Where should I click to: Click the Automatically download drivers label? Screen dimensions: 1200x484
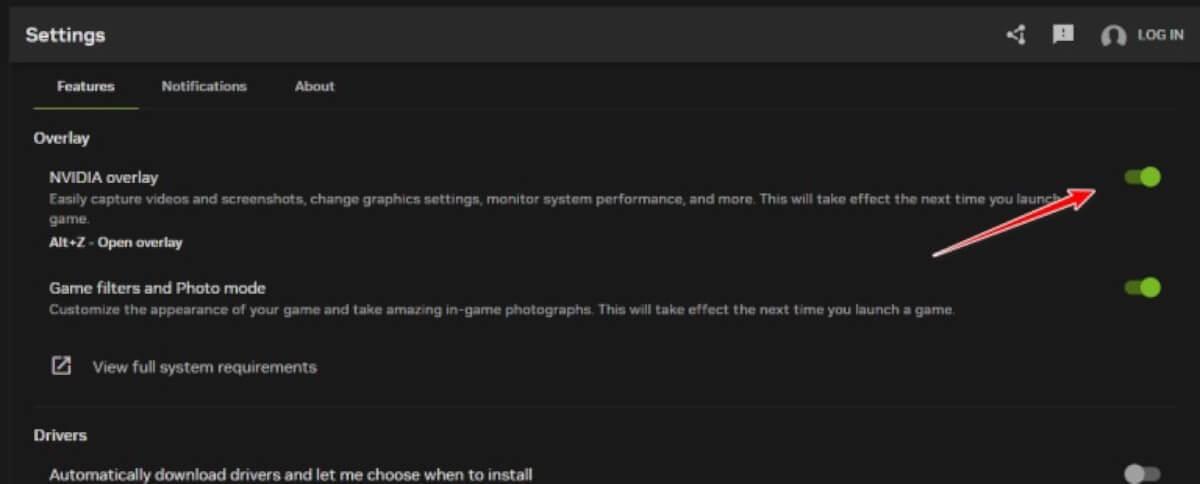point(291,474)
